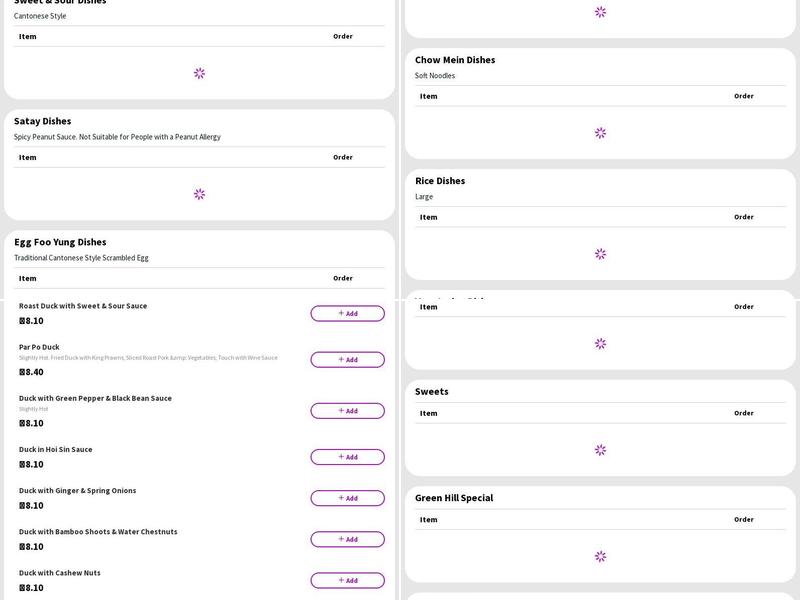Select the Satay Dishes section heading
This screenshot has height=600, width=800.
(43, 121)
